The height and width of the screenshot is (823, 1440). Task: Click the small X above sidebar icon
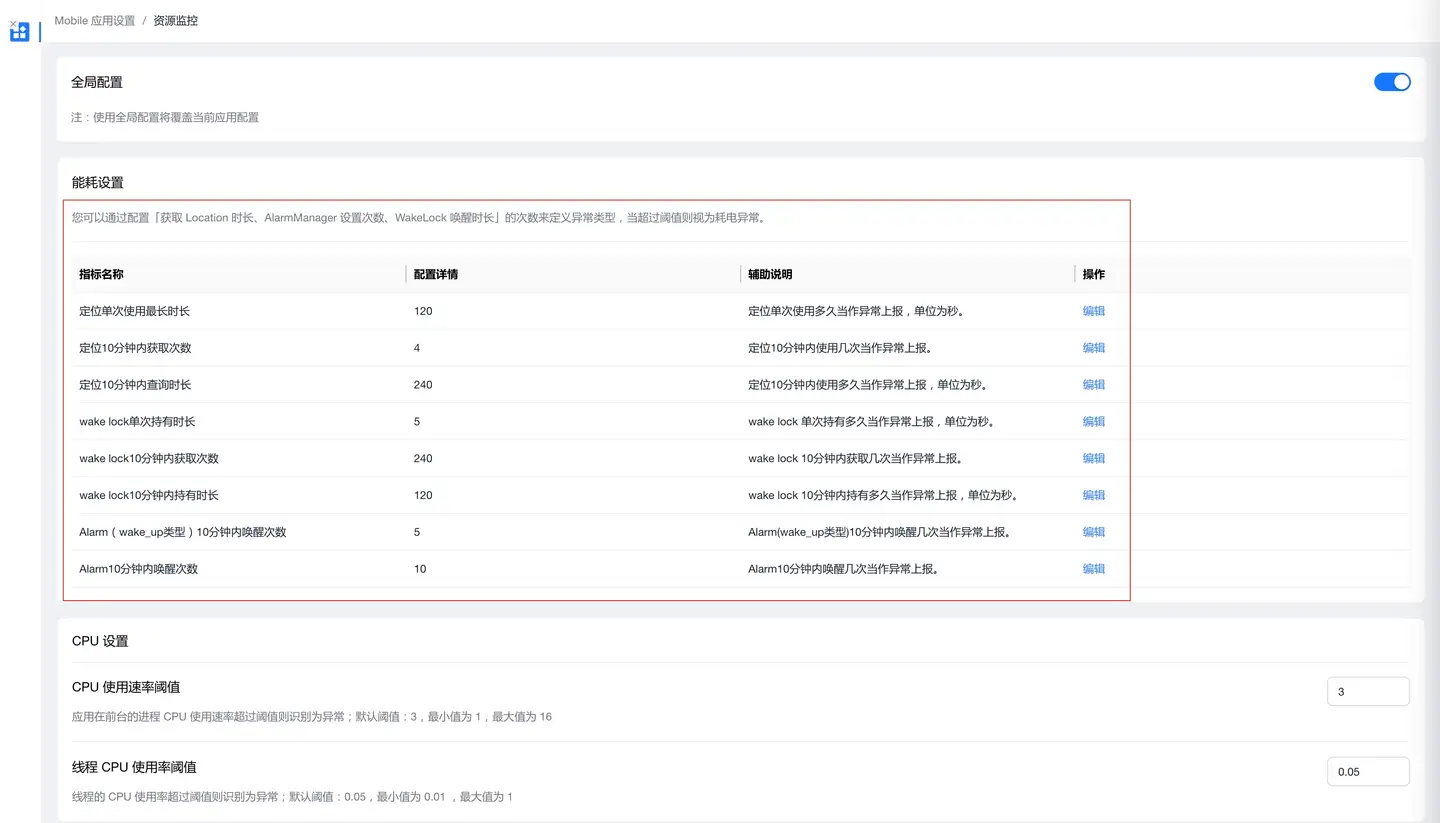pos(13,22)
